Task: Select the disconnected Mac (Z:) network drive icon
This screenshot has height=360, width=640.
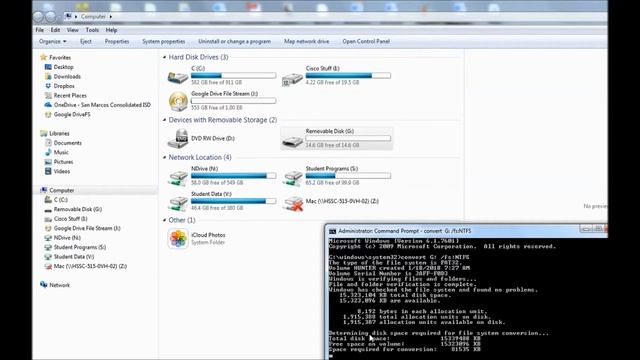Action: pyautogui.click(x=293, y=203)
